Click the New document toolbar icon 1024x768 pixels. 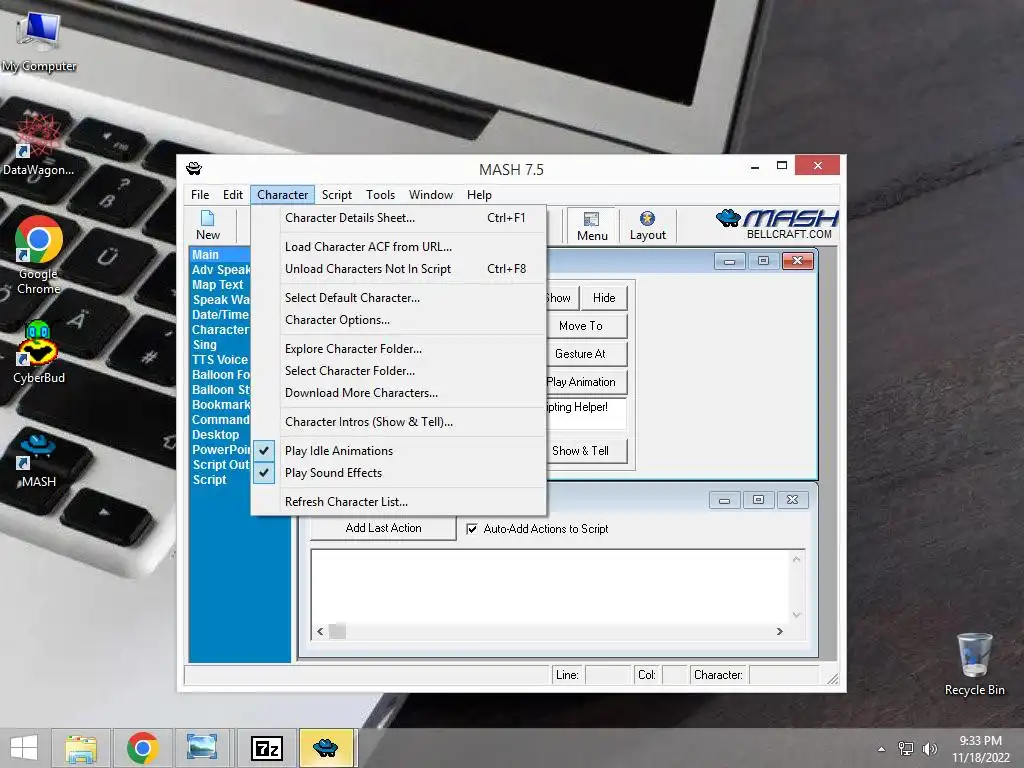pos(208,225)
